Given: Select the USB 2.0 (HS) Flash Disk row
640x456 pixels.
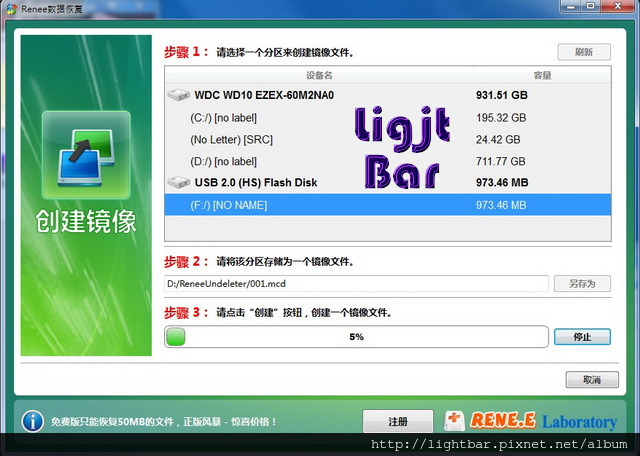Looking at the screenshot, I should point(388,182).
